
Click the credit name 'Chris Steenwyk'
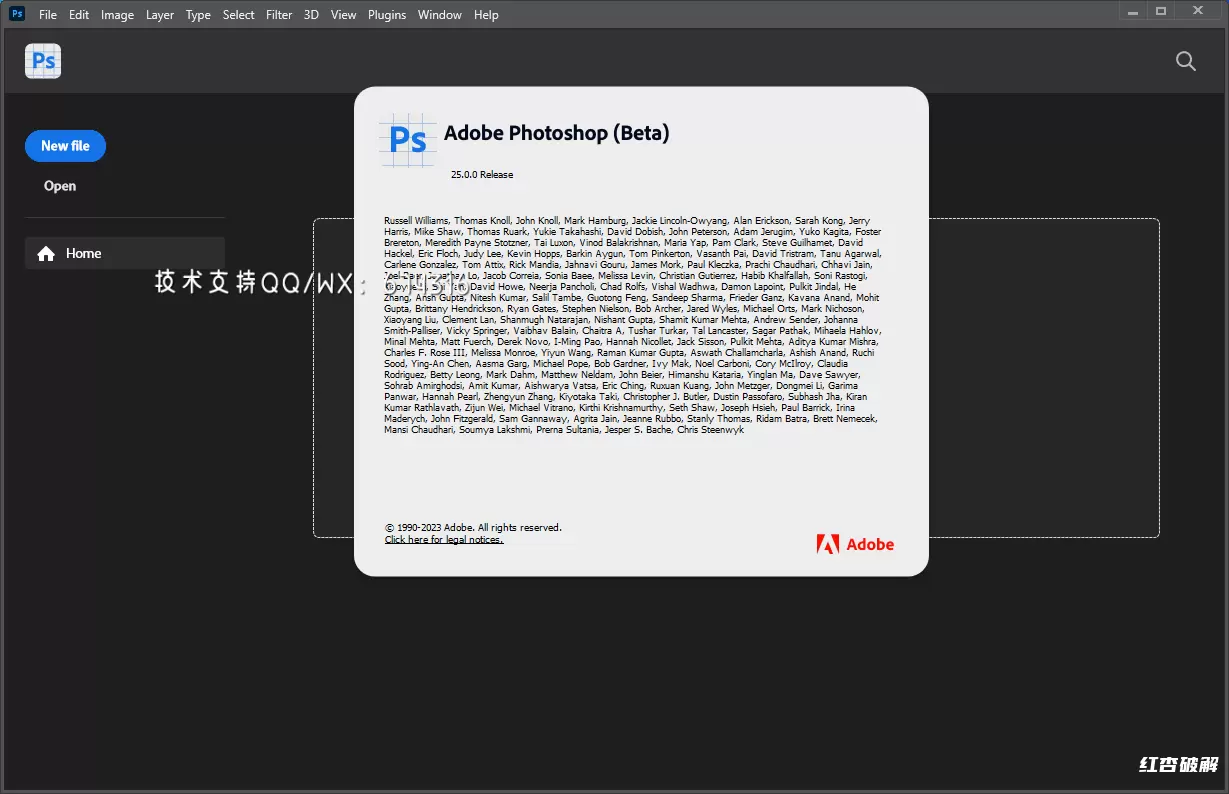tap(710, 430)
